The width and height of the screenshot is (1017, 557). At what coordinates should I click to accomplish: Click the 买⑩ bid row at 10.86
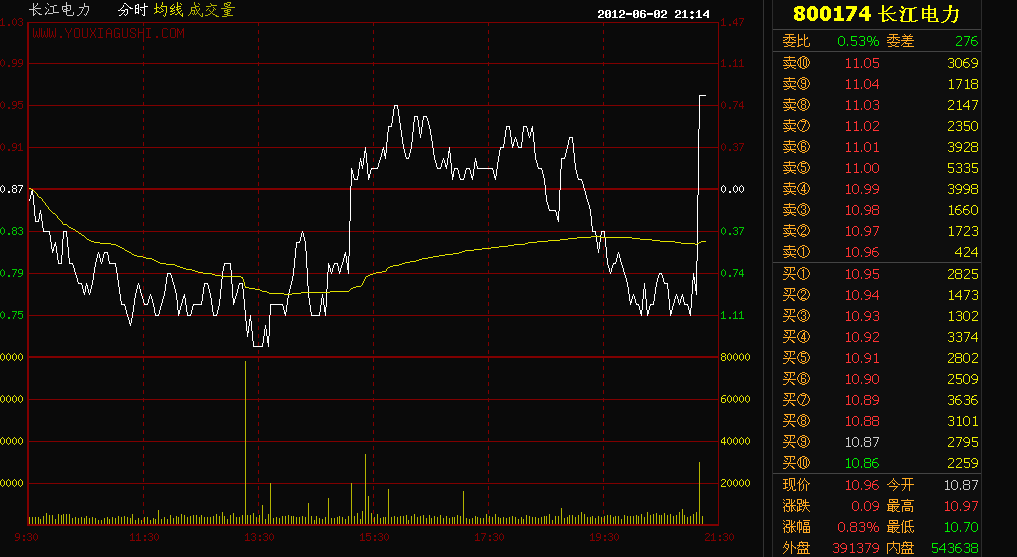pos(880,463)
